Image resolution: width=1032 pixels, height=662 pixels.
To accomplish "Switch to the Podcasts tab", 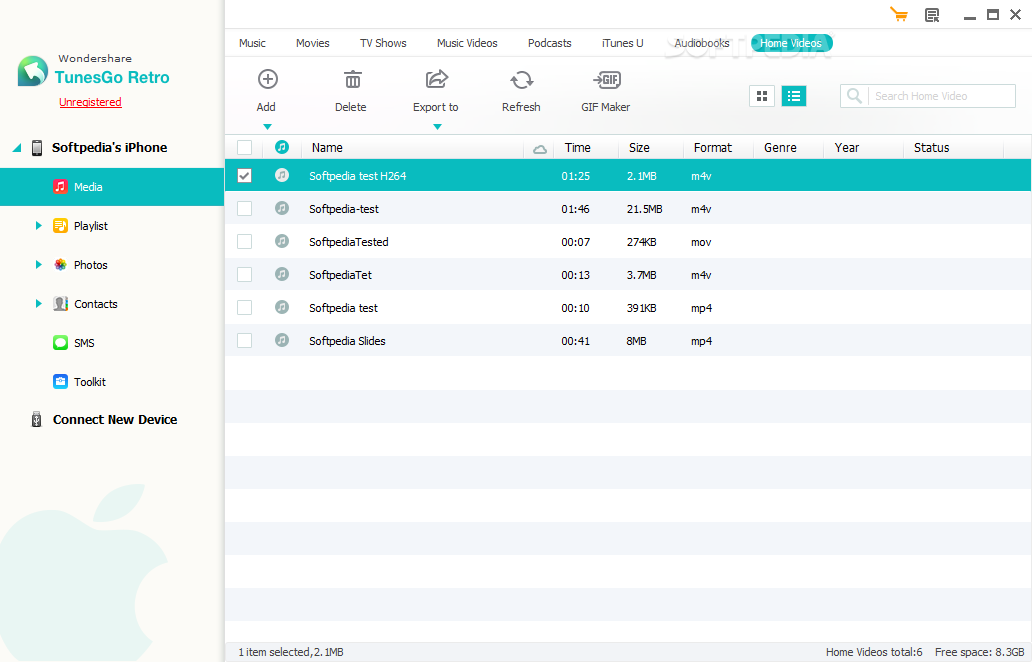I will (550, 43).
